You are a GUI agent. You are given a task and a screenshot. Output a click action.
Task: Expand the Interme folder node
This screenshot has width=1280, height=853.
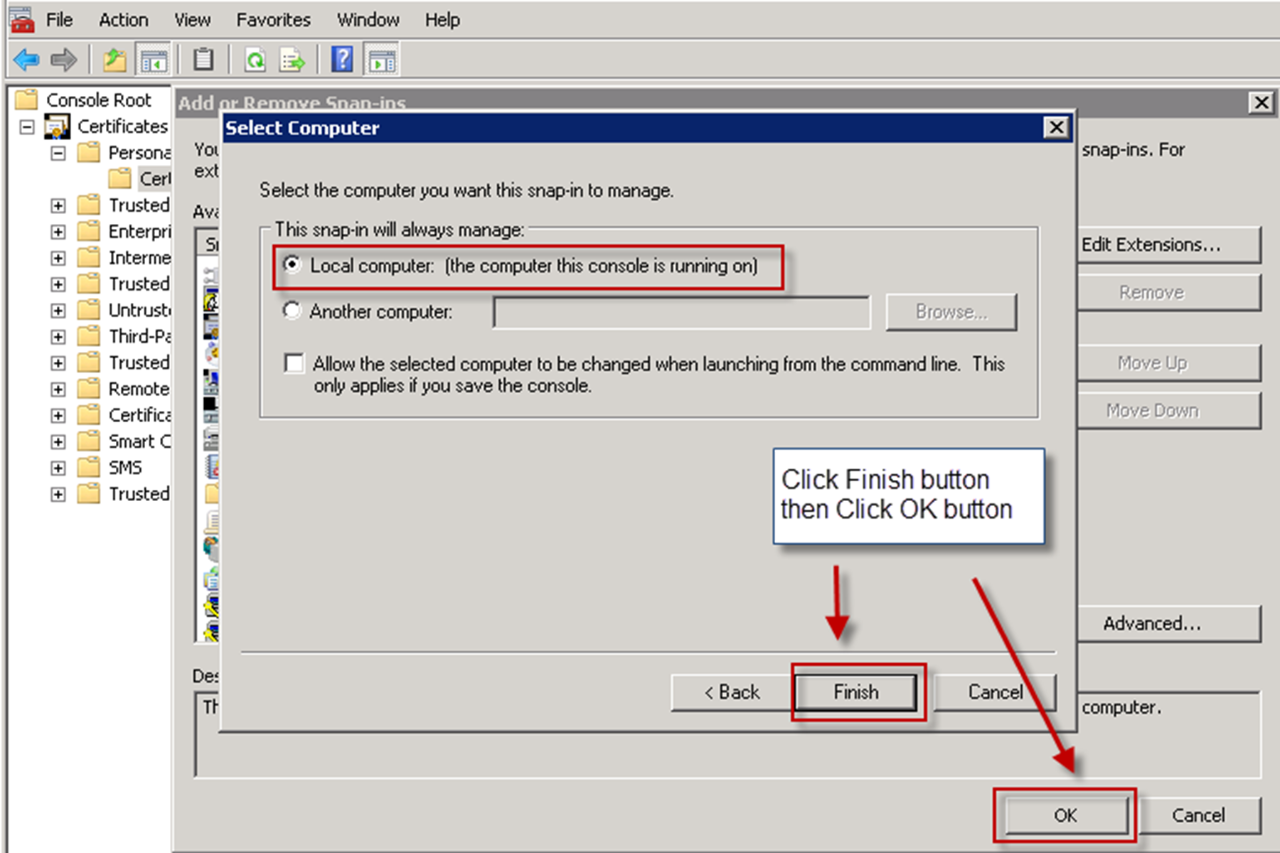(58, 258)
